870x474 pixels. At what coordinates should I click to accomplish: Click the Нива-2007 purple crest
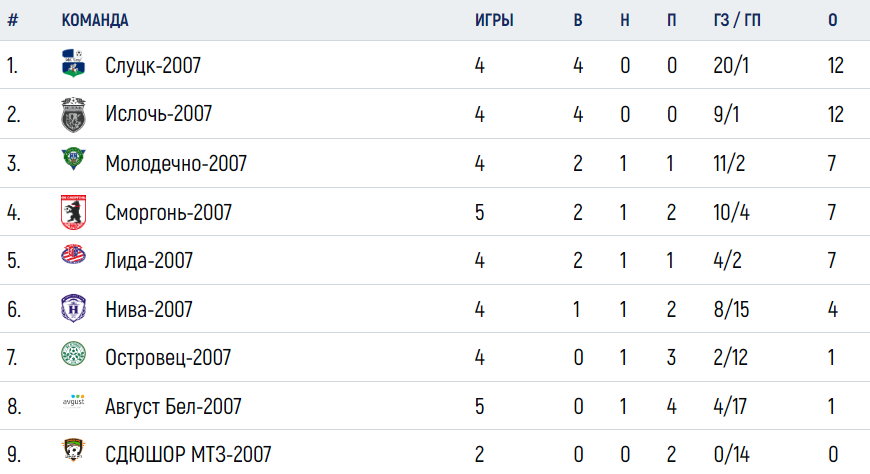[73, 308]
